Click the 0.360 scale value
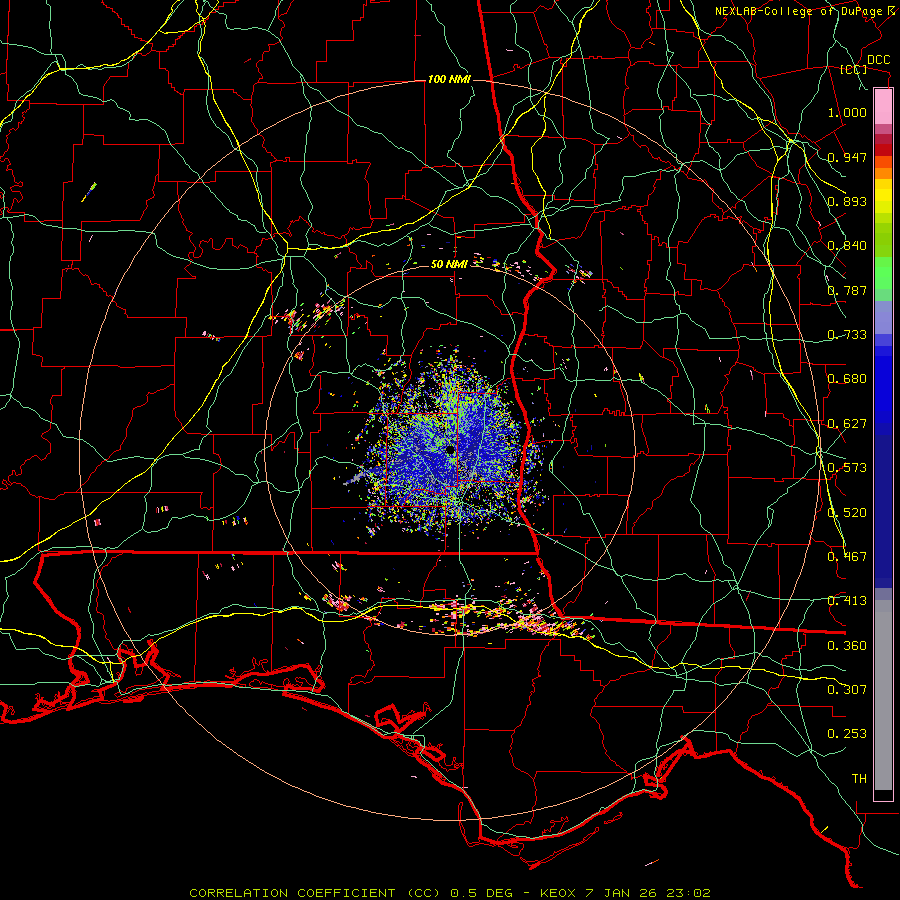 tap(847, 646)
